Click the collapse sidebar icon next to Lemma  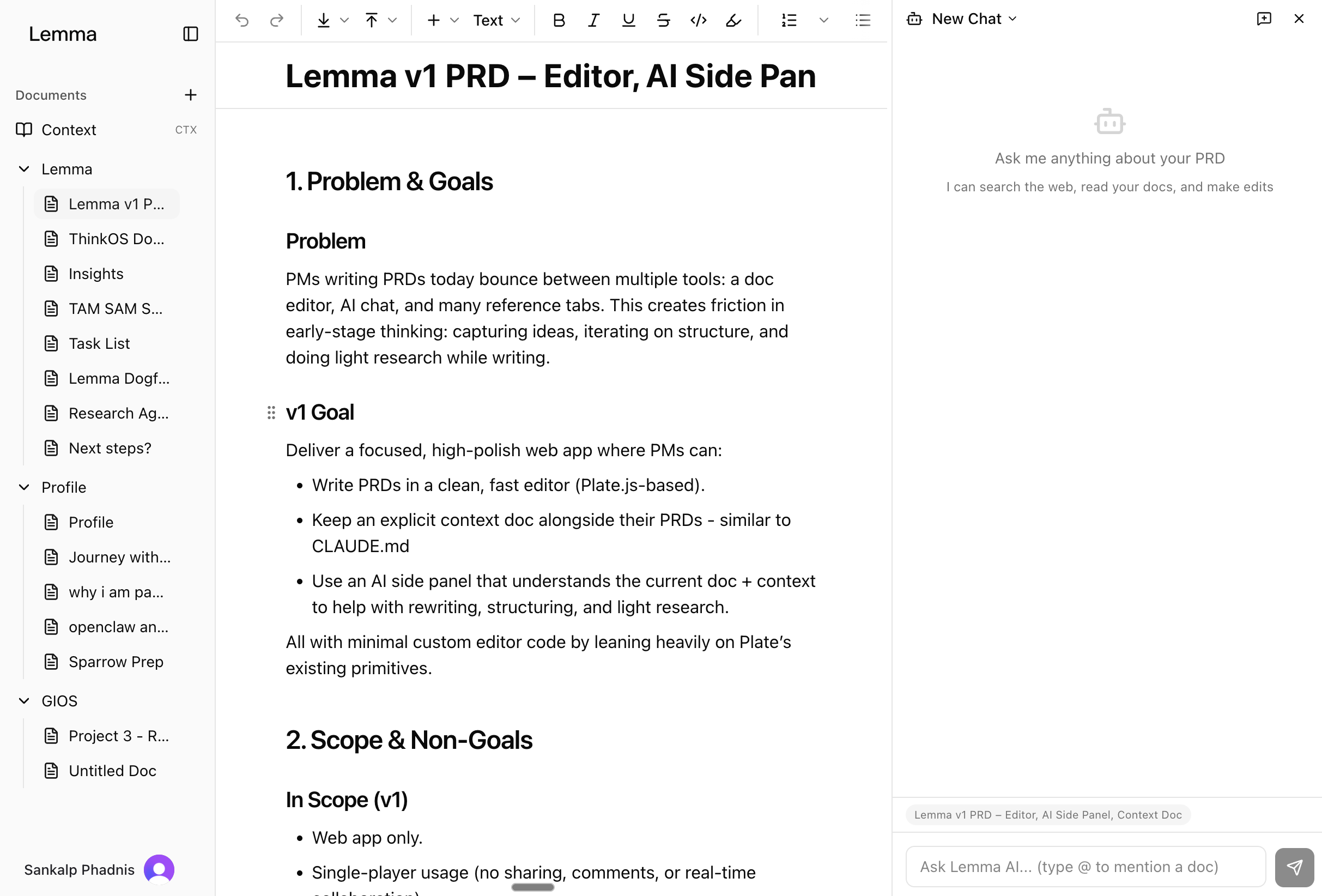pyautogui.click(x=190, y=34)
